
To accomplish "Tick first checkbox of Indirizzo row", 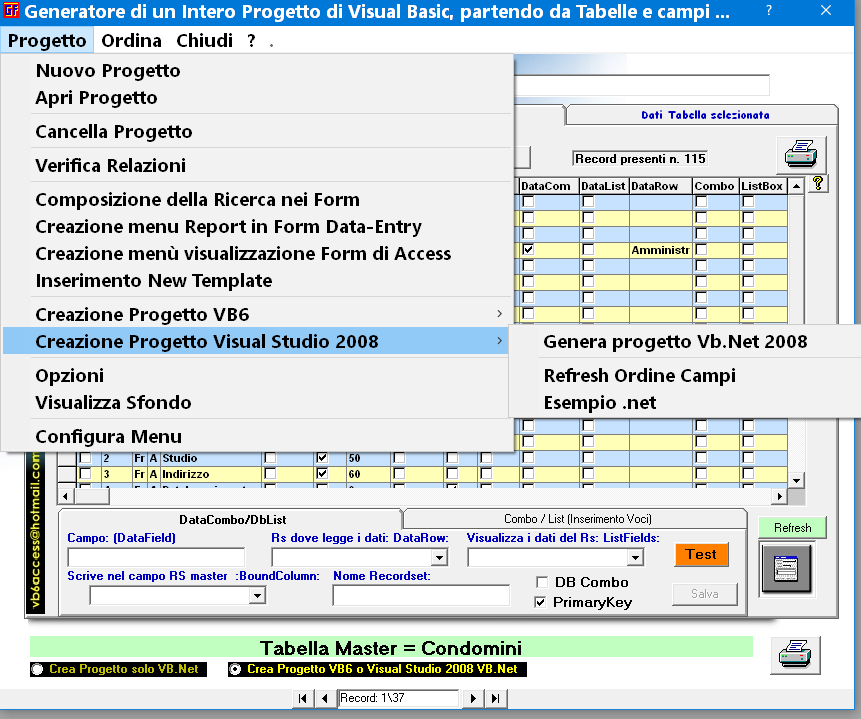I will [85, 473].
